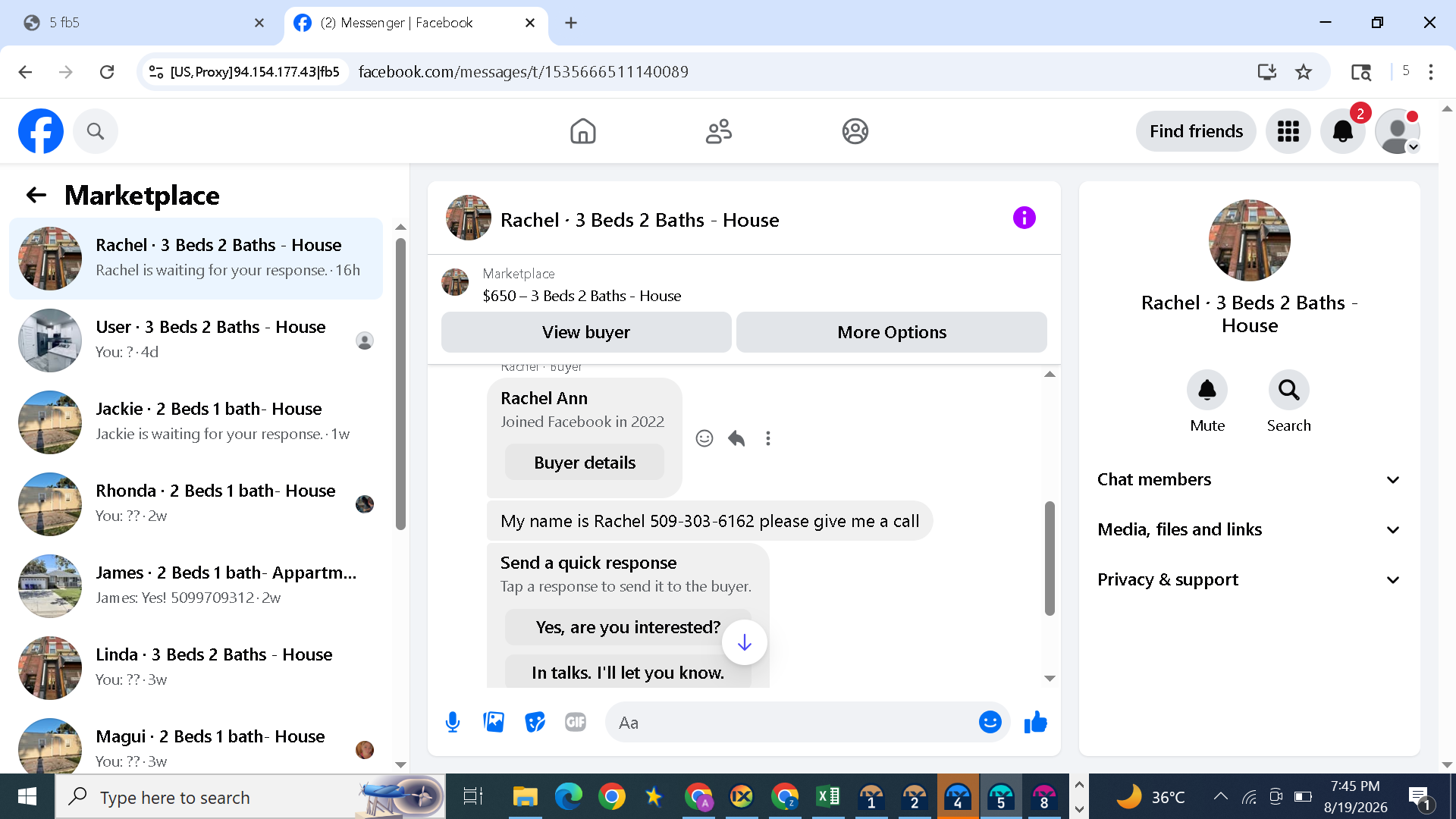Open Buyer details button
This screenshot has height=819, width=1456.
click(x=585, y=463)
